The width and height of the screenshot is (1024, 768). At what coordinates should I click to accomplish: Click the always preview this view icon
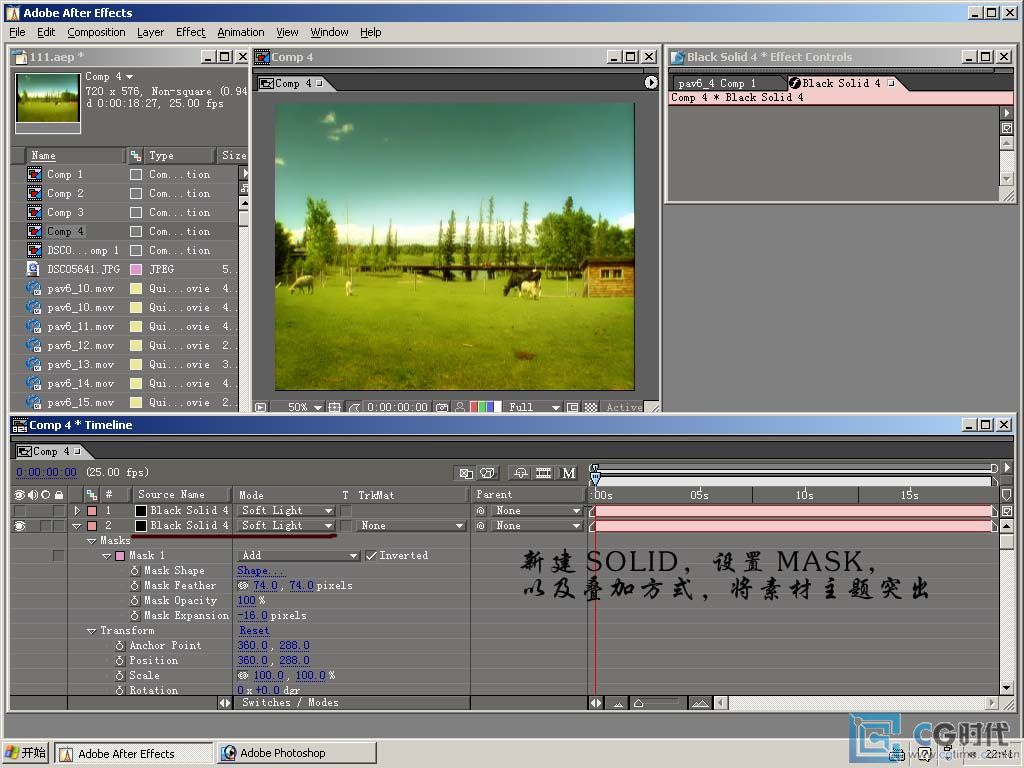tap(261, 407)
